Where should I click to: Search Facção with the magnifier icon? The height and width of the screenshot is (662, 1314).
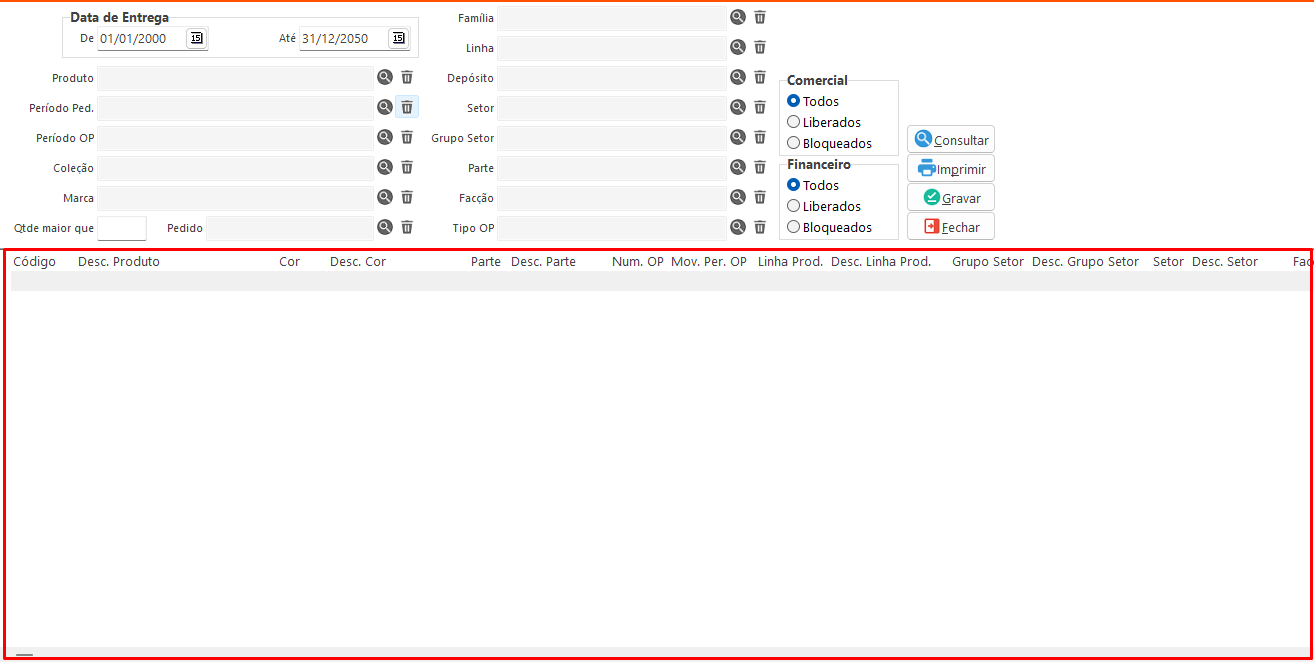click(738, 197)
